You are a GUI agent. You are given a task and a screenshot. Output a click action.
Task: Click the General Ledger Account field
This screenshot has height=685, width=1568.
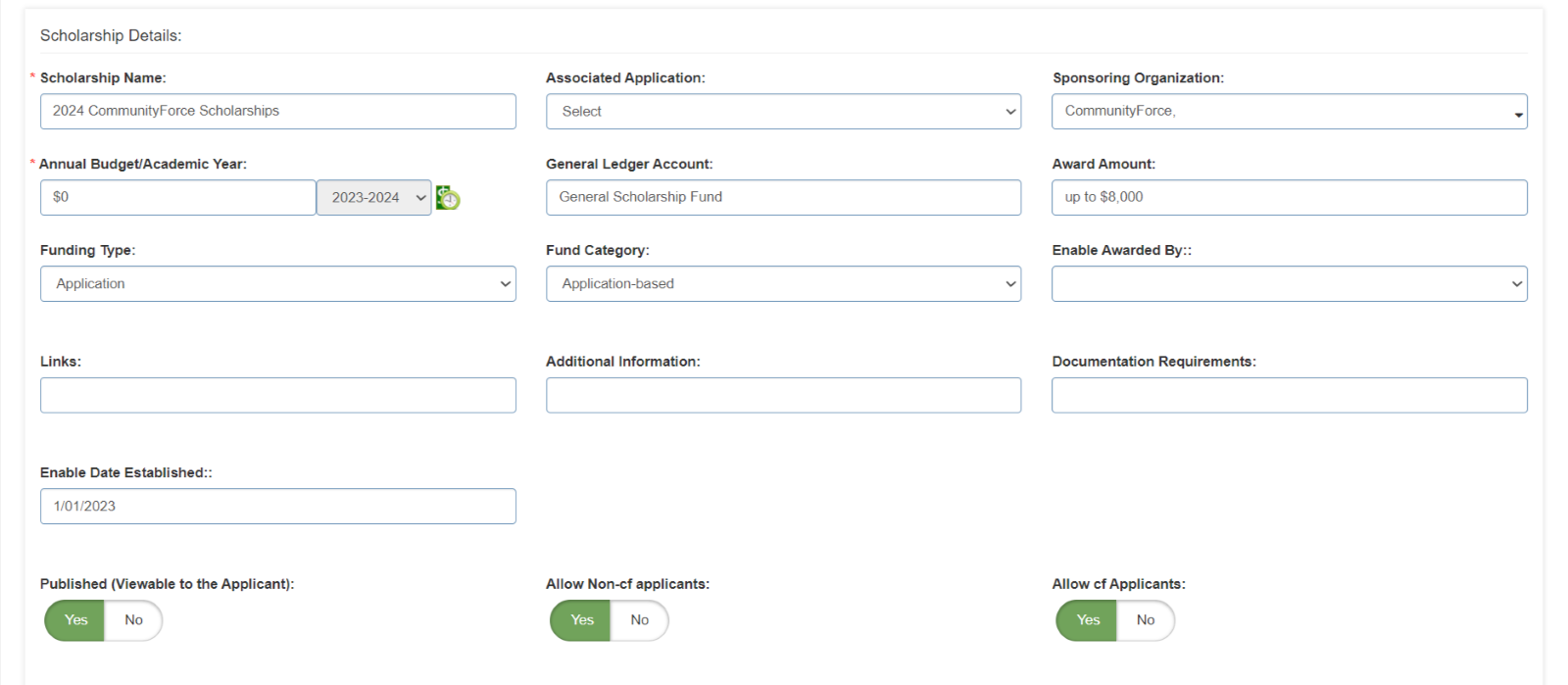tap(783, 198)
